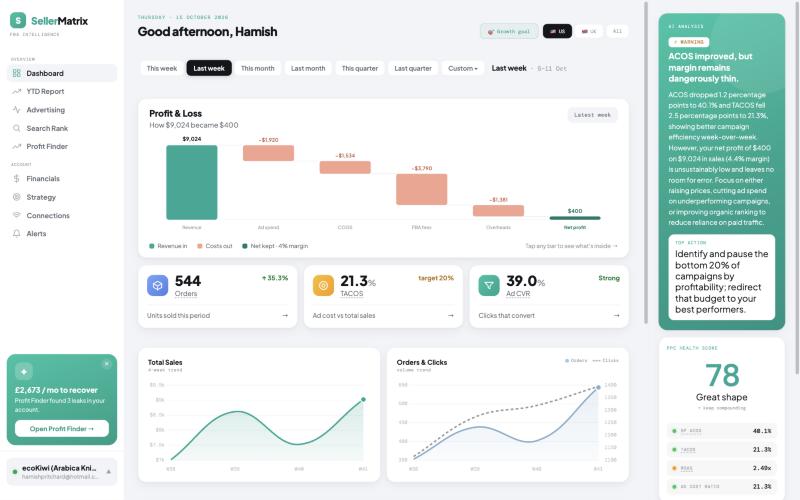Click the TACOS target icon
This screenshot has width=800, height=500.
[x=323, y=286]
